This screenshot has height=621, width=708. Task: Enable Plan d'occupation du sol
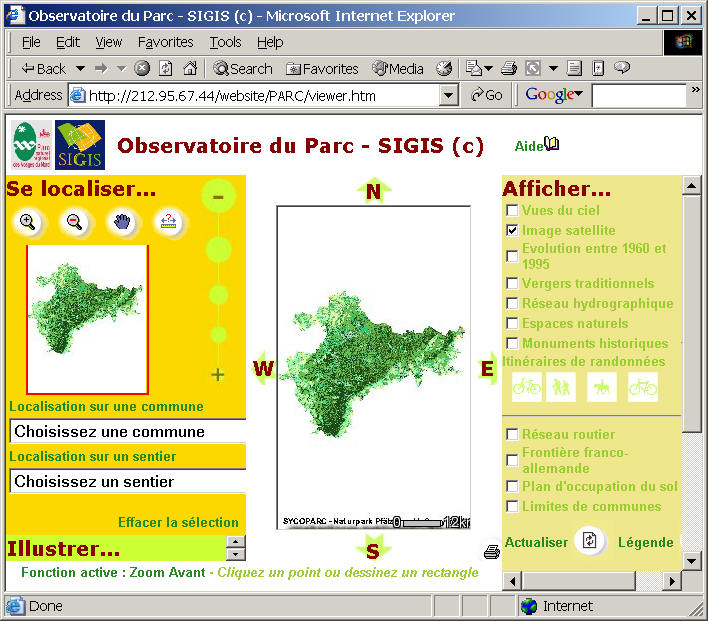(x=512, y=486)
